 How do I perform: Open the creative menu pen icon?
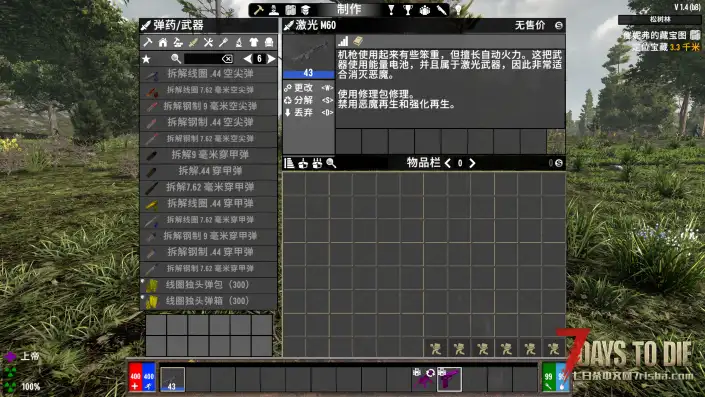tap(442, 10)
